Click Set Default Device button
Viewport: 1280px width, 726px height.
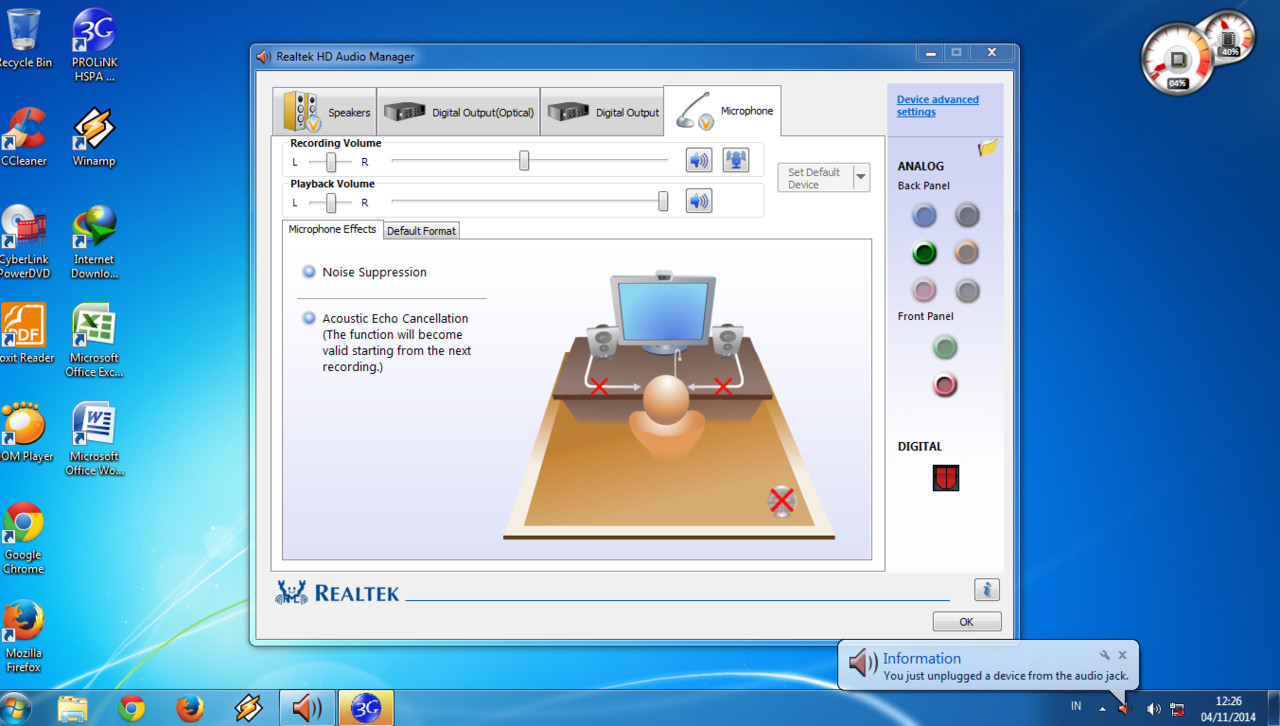(815, 177)
